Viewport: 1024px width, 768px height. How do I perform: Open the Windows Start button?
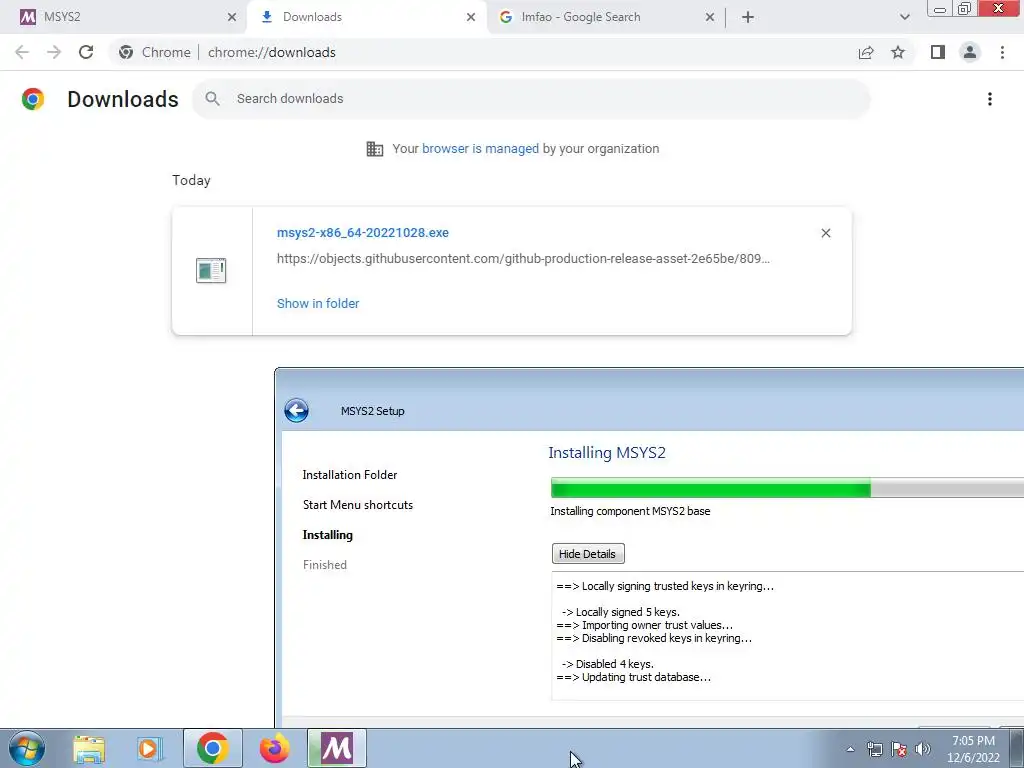tap(27, 748)
